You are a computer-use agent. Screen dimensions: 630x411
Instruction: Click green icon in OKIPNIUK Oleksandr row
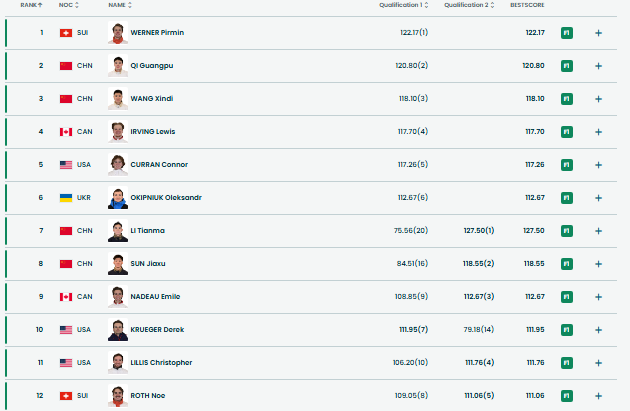[567, 198]
